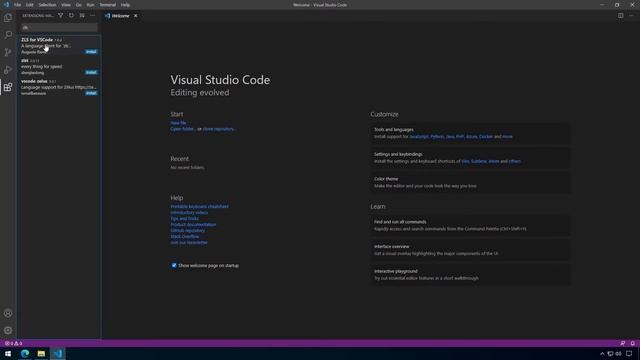Image resolution: width=640 pixels, height=360 pixels.
Task: Open the Edit menu
Action: point(30,5)
